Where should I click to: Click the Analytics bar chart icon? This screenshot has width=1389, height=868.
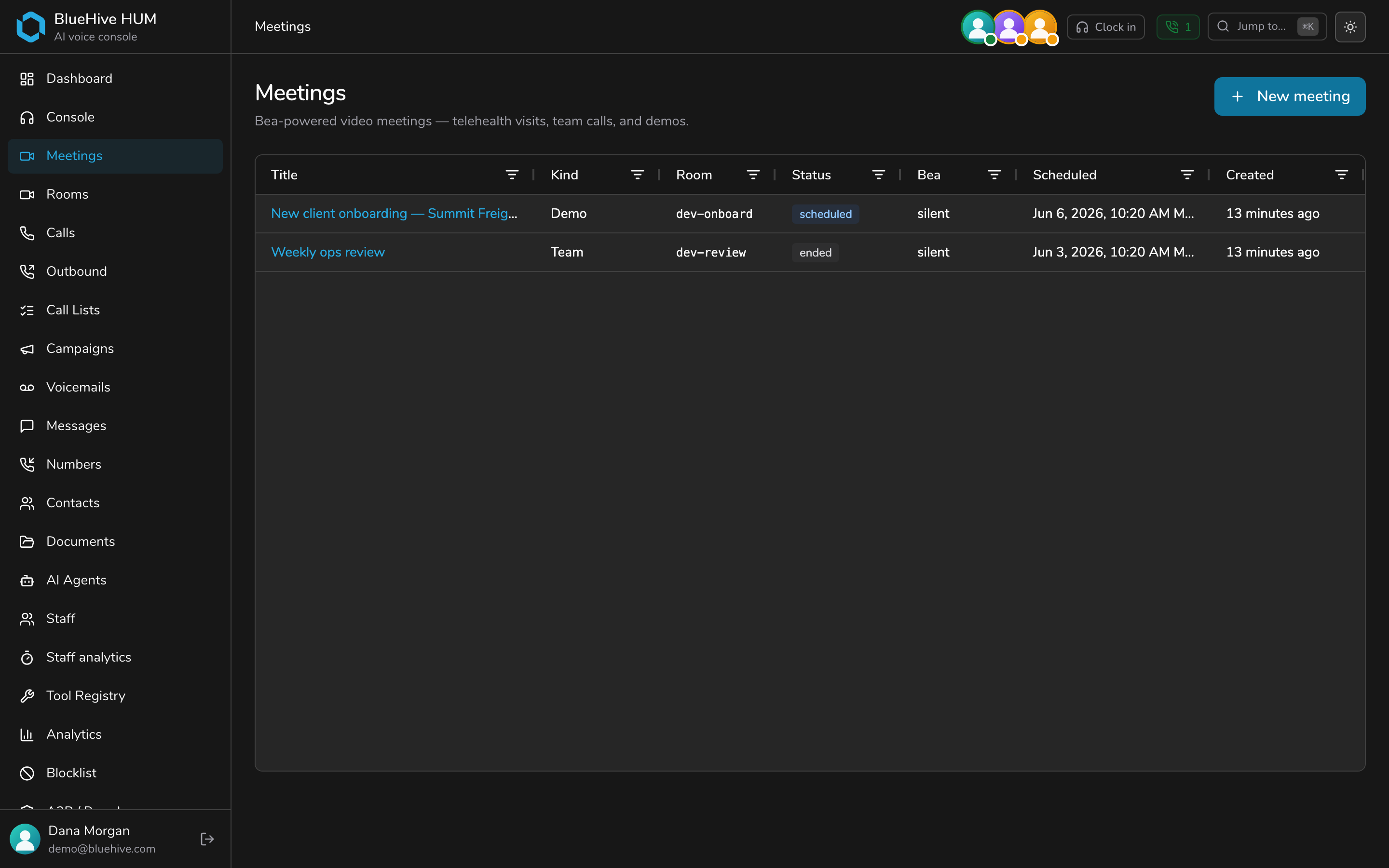point(27,734)
